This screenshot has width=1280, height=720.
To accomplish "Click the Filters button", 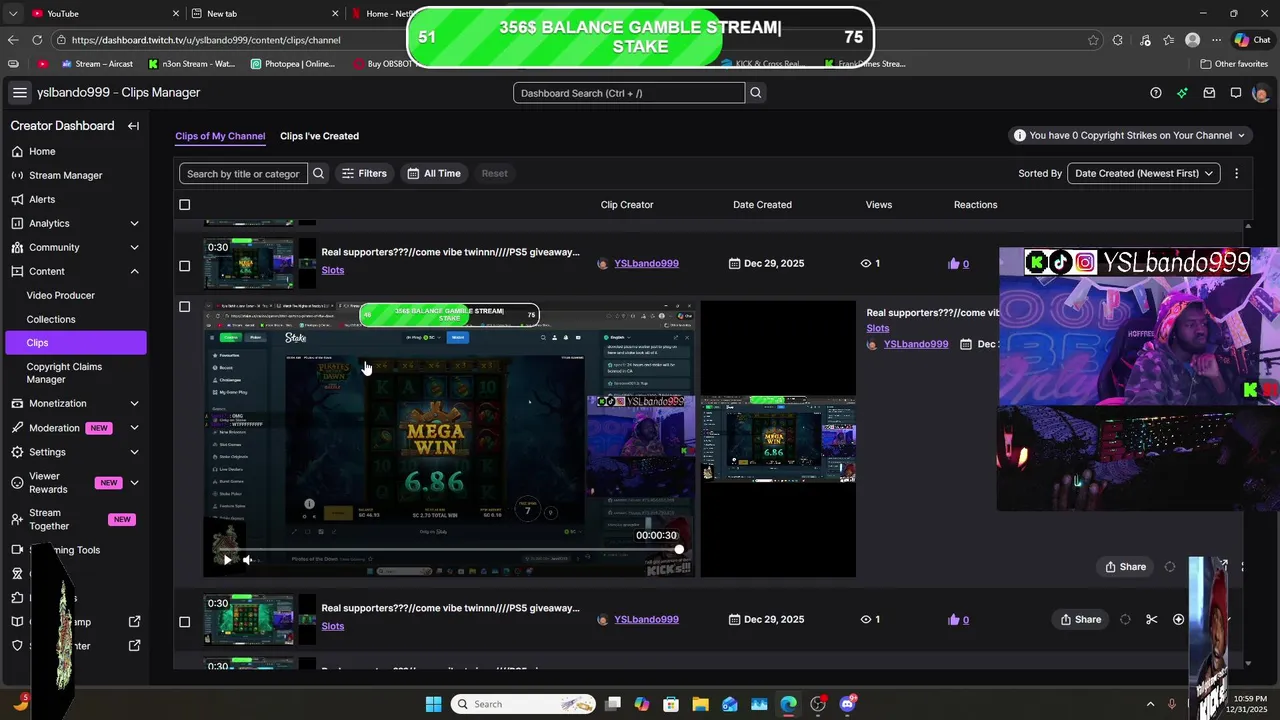I will (364, 173).
